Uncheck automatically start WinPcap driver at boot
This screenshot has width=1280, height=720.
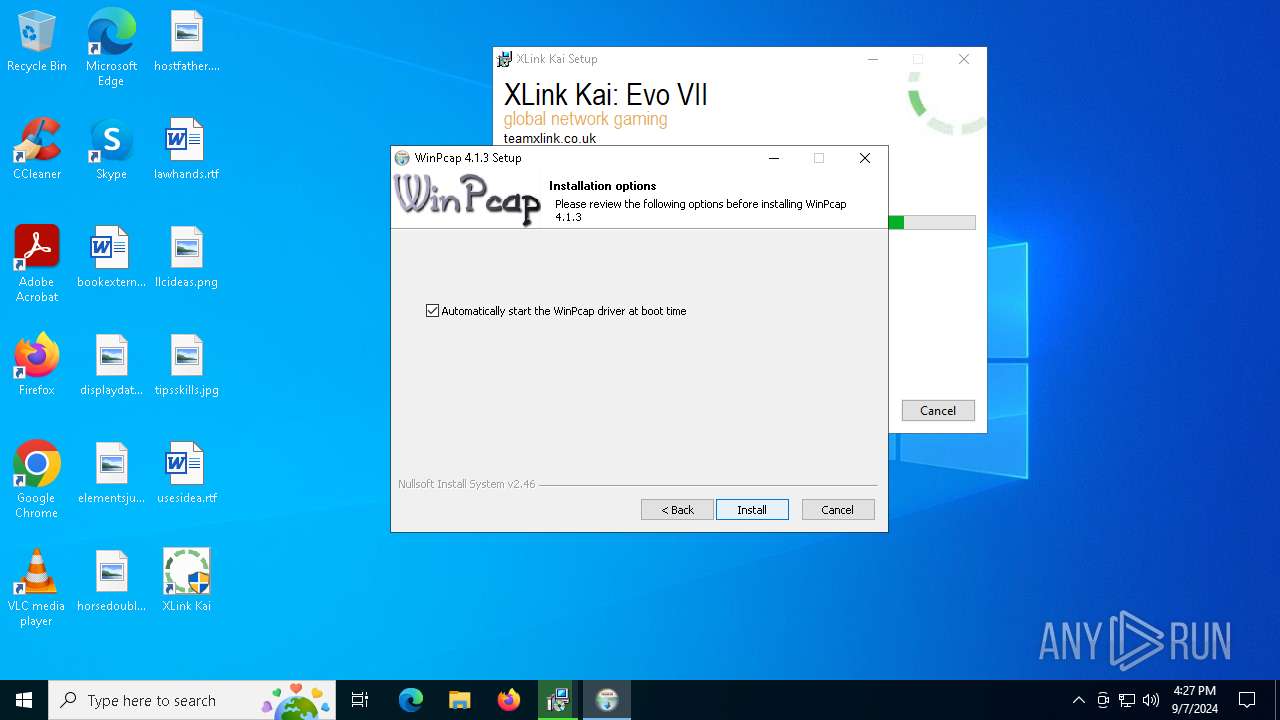click(x=432, y=311)
